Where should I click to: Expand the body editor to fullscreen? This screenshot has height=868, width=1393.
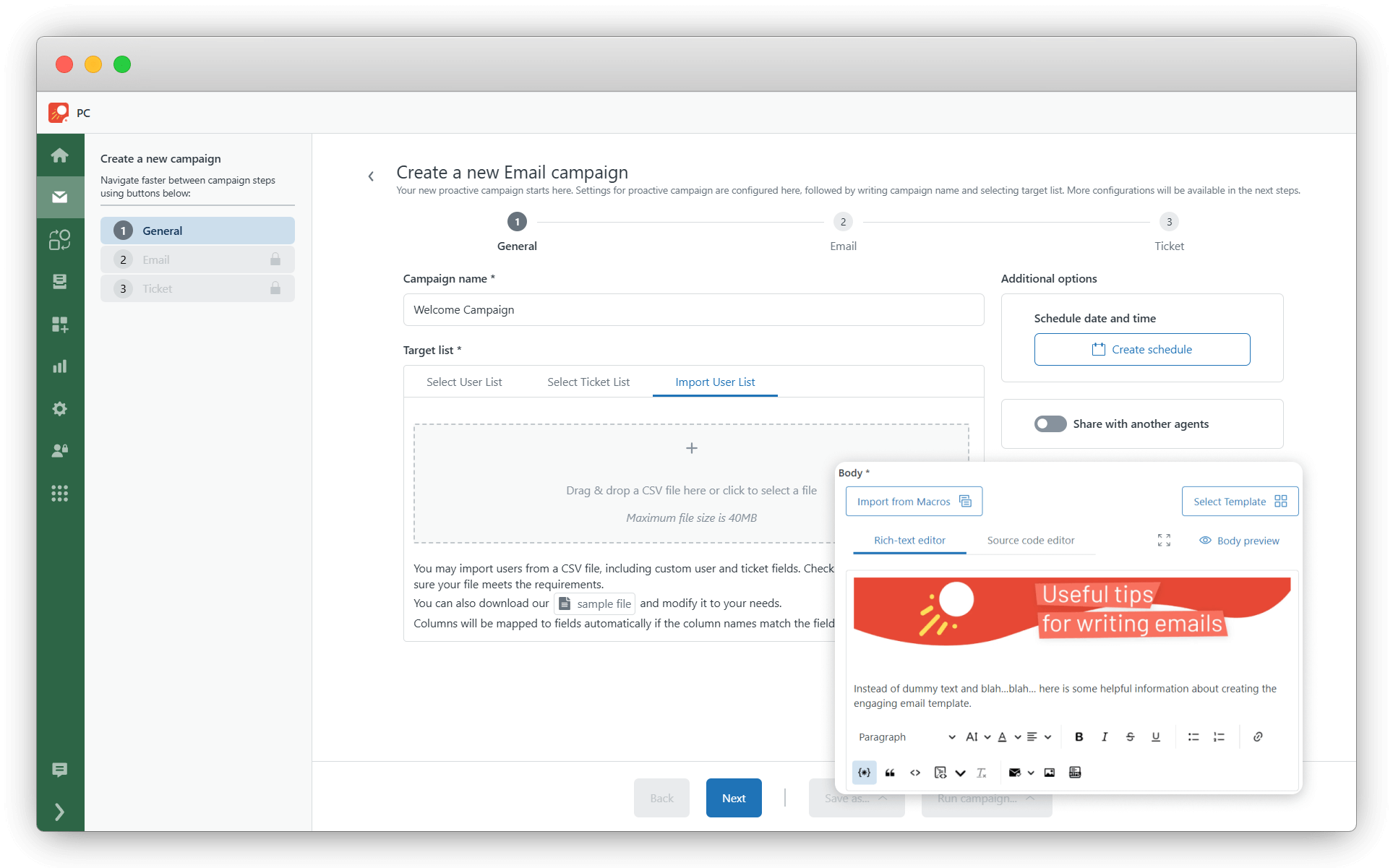[1164, 541]
